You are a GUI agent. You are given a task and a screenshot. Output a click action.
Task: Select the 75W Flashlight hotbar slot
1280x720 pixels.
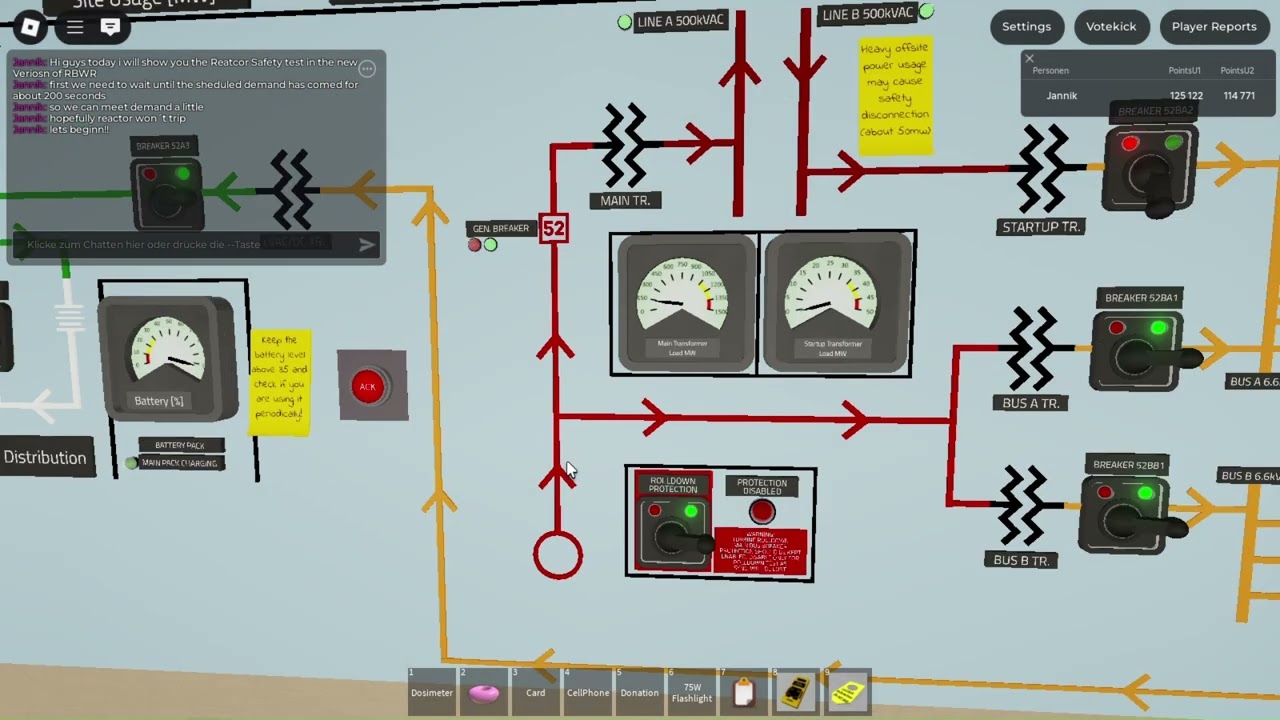click(692, 692)
